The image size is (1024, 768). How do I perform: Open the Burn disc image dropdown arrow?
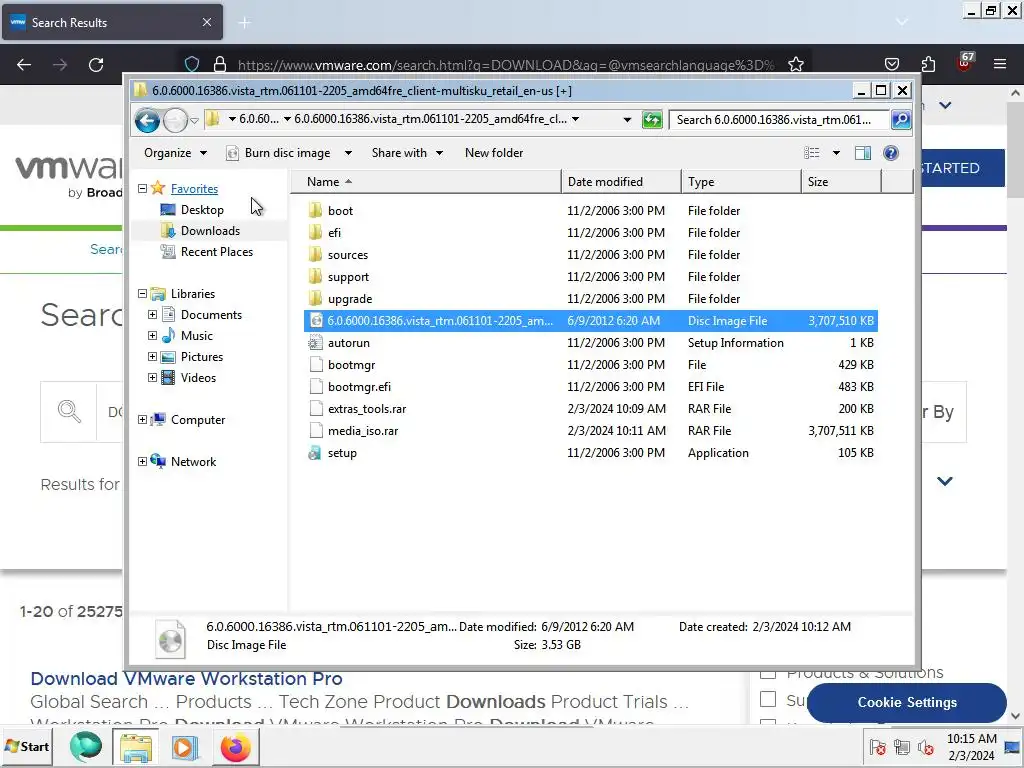(348, 153)
